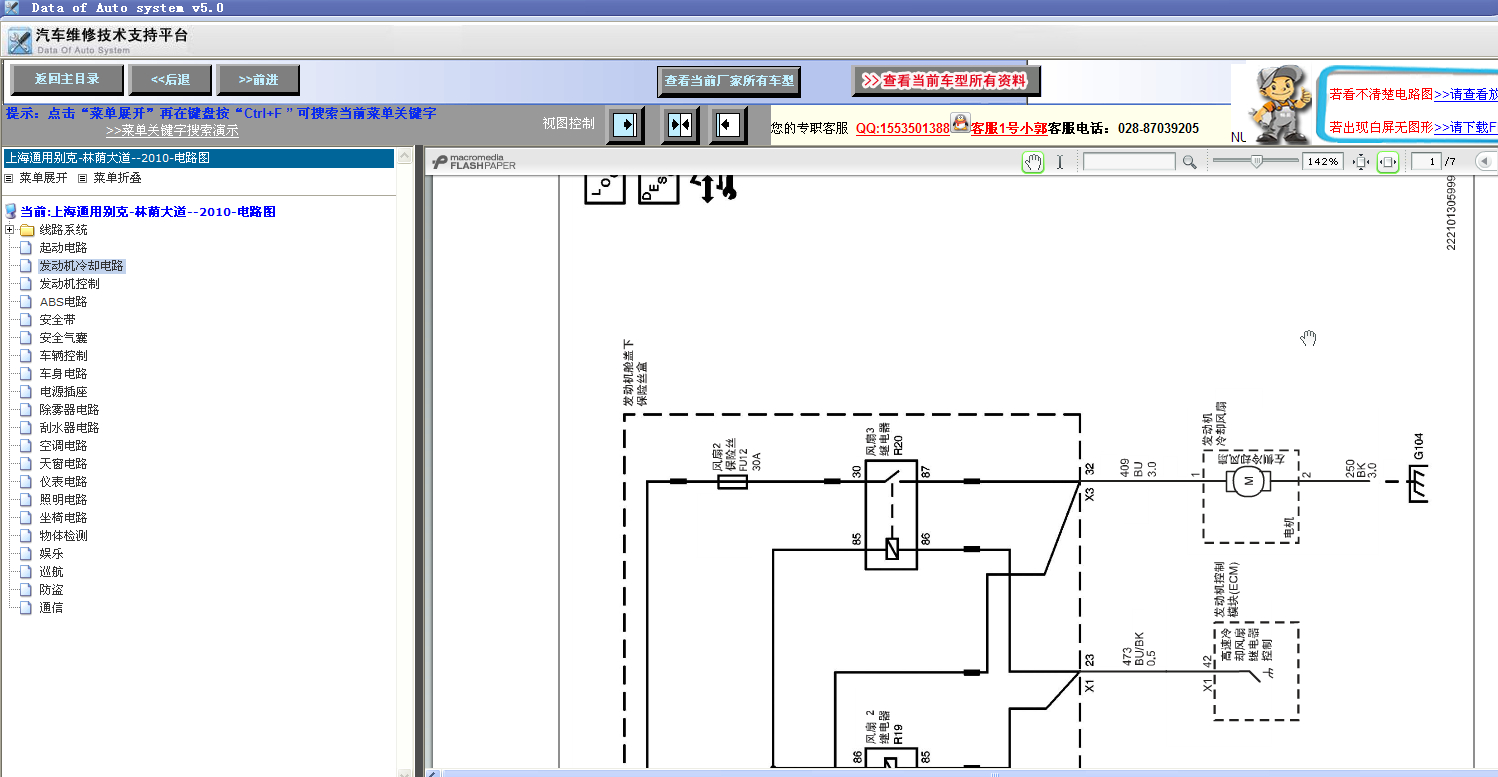Select 发动机冷却电路 in the tree

81,266
